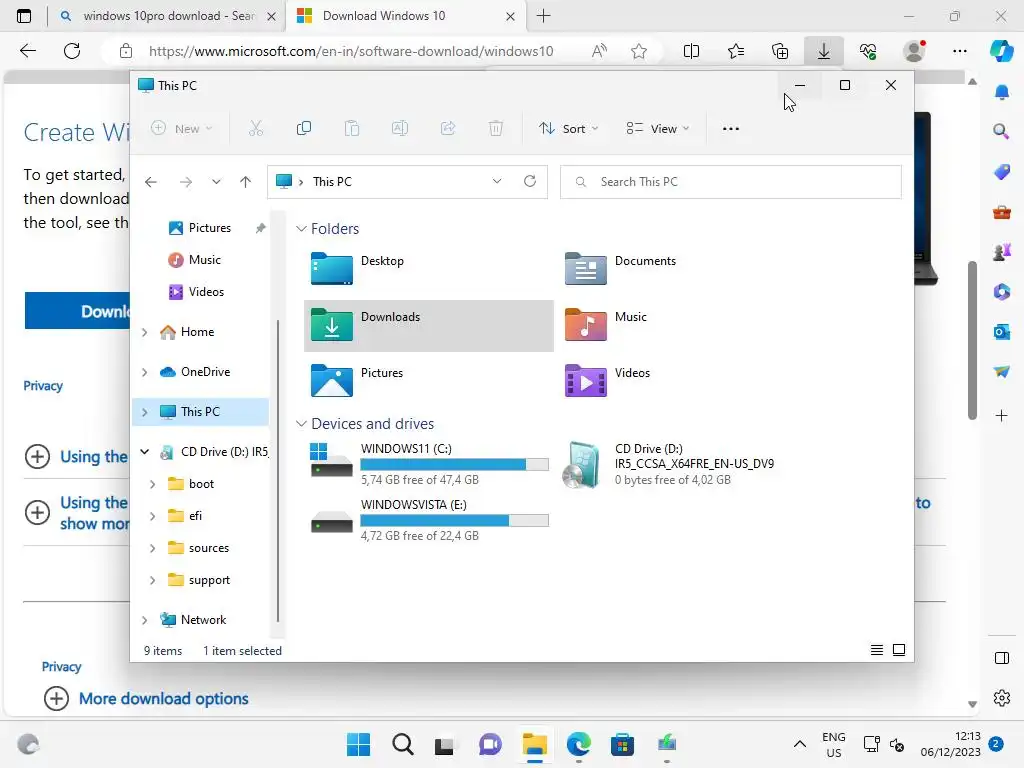
Task: Click More download options link
Action: [x=163, y=699]
